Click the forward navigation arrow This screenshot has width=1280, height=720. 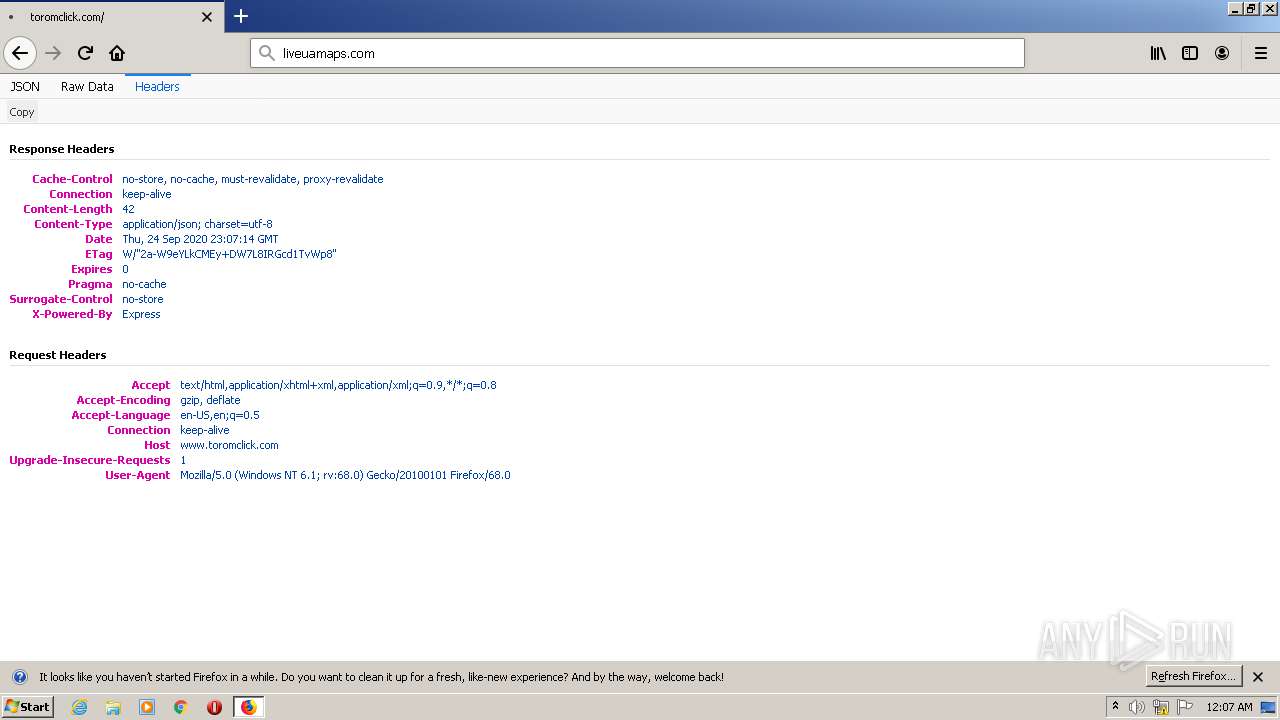click(x=54, y=53)
